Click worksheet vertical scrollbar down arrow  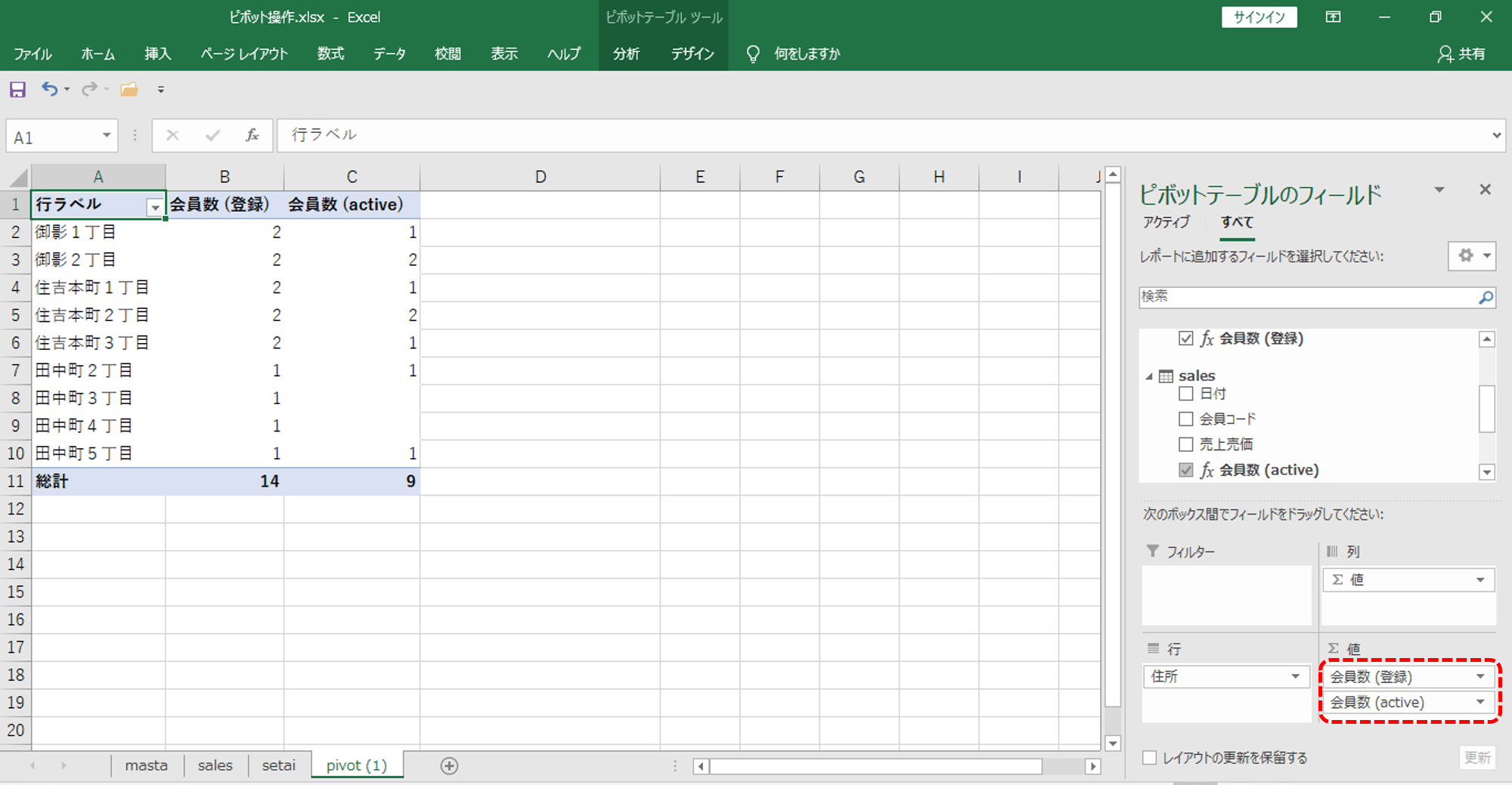coord(1113,743)
